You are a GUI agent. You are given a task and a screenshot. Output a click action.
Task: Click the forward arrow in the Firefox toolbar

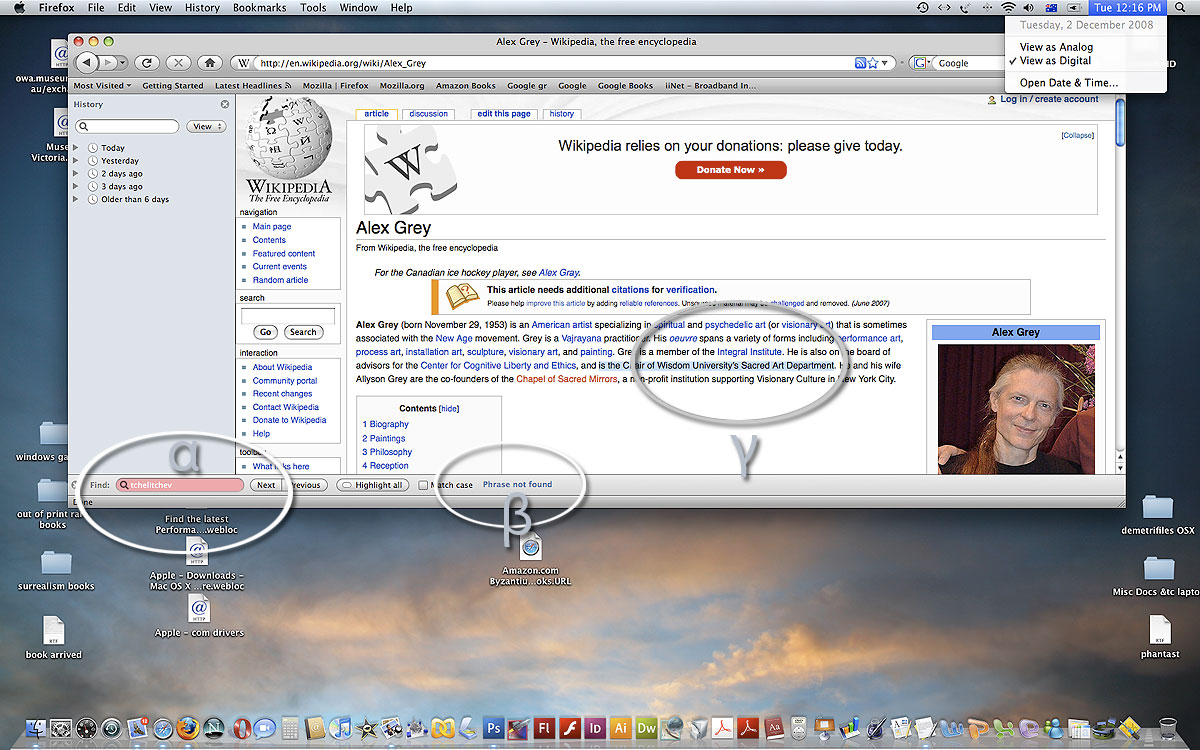[107, 62]
